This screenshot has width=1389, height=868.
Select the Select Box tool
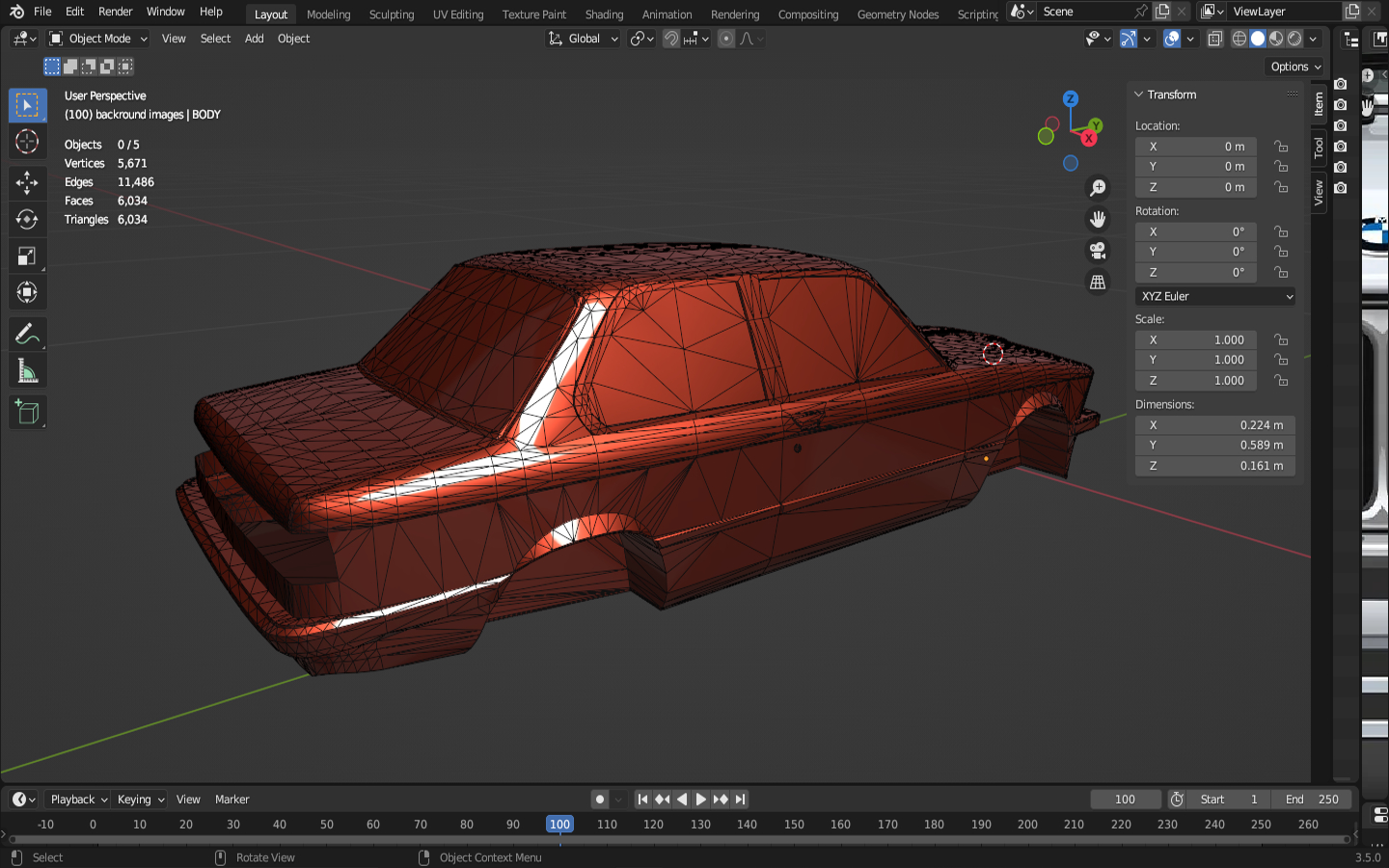pyautogui.click(x=27, y=105)
